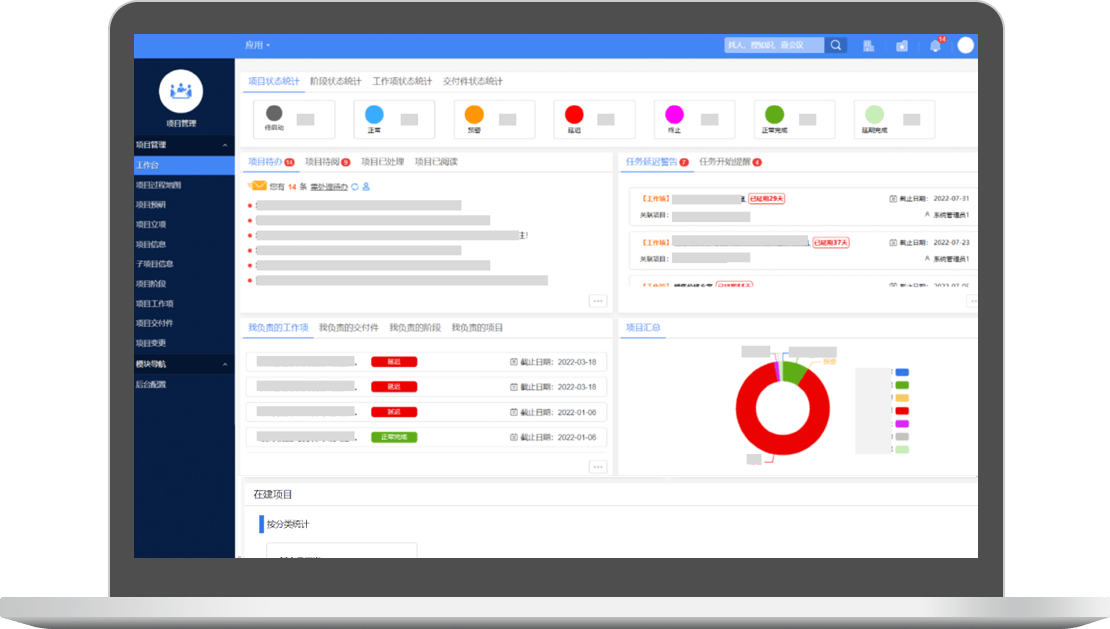Click the refresh icon beside 需处理待办
Screen dimensions: 1110x629
[x=354, y=187]
